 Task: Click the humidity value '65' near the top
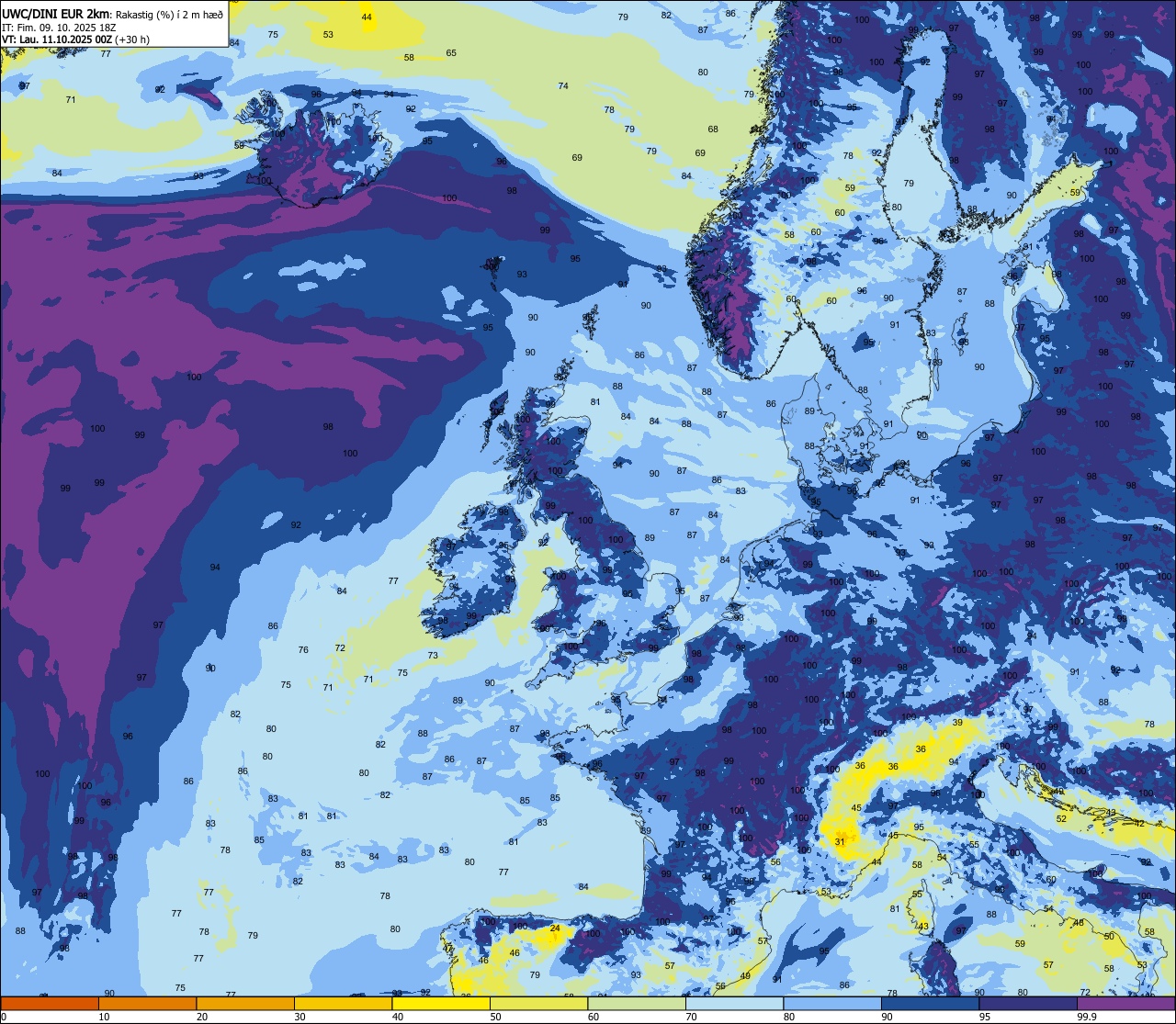[451, 53]
